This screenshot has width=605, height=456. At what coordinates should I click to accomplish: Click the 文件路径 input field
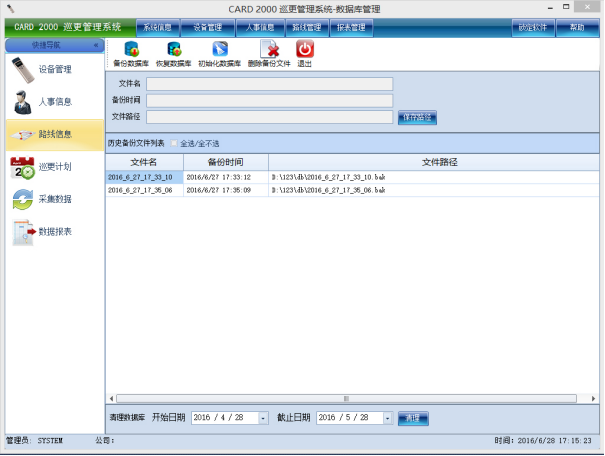click(269, 117)
